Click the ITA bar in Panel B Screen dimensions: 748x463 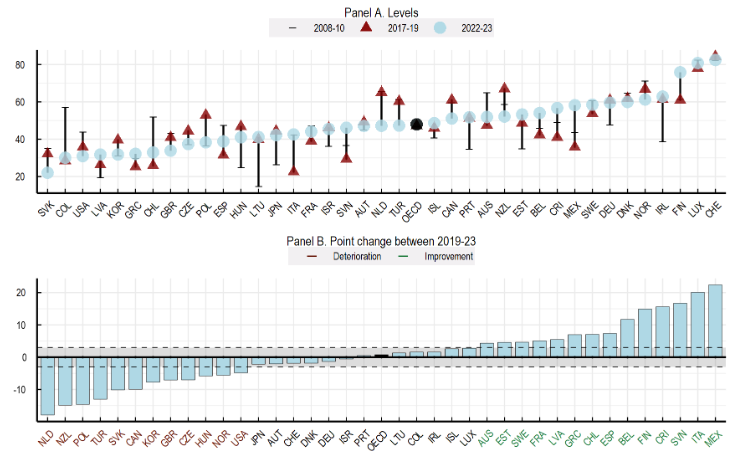click(697, 324)
